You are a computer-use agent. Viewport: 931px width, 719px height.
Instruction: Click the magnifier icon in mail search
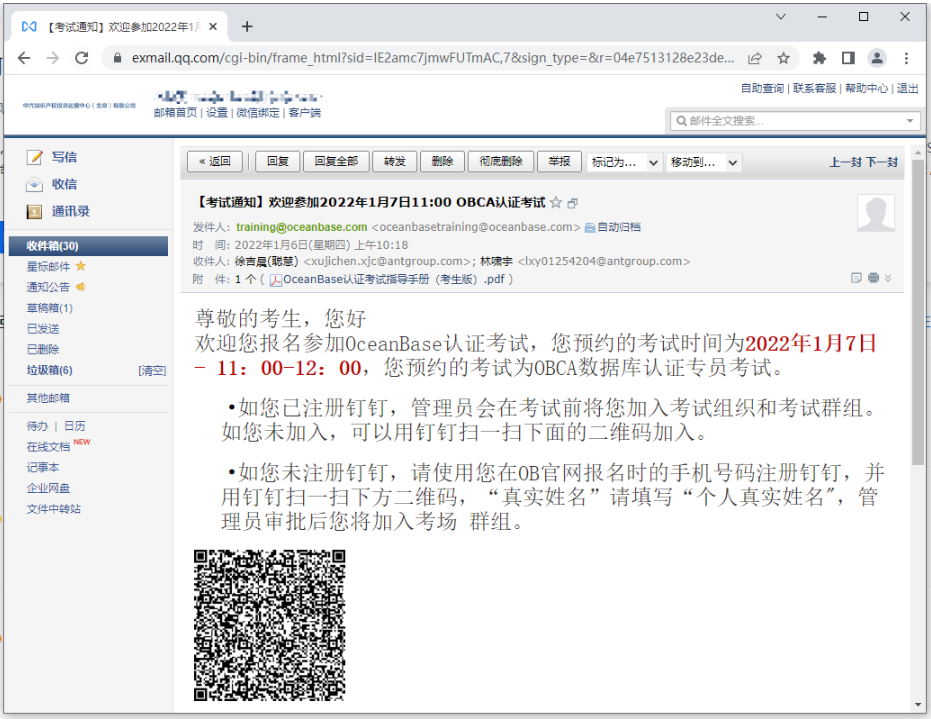(x=682, y=121)
